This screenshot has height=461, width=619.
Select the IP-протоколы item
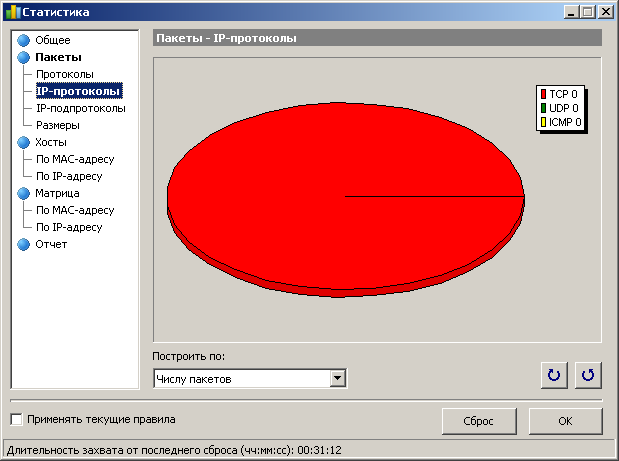click(x=79, y=91)
